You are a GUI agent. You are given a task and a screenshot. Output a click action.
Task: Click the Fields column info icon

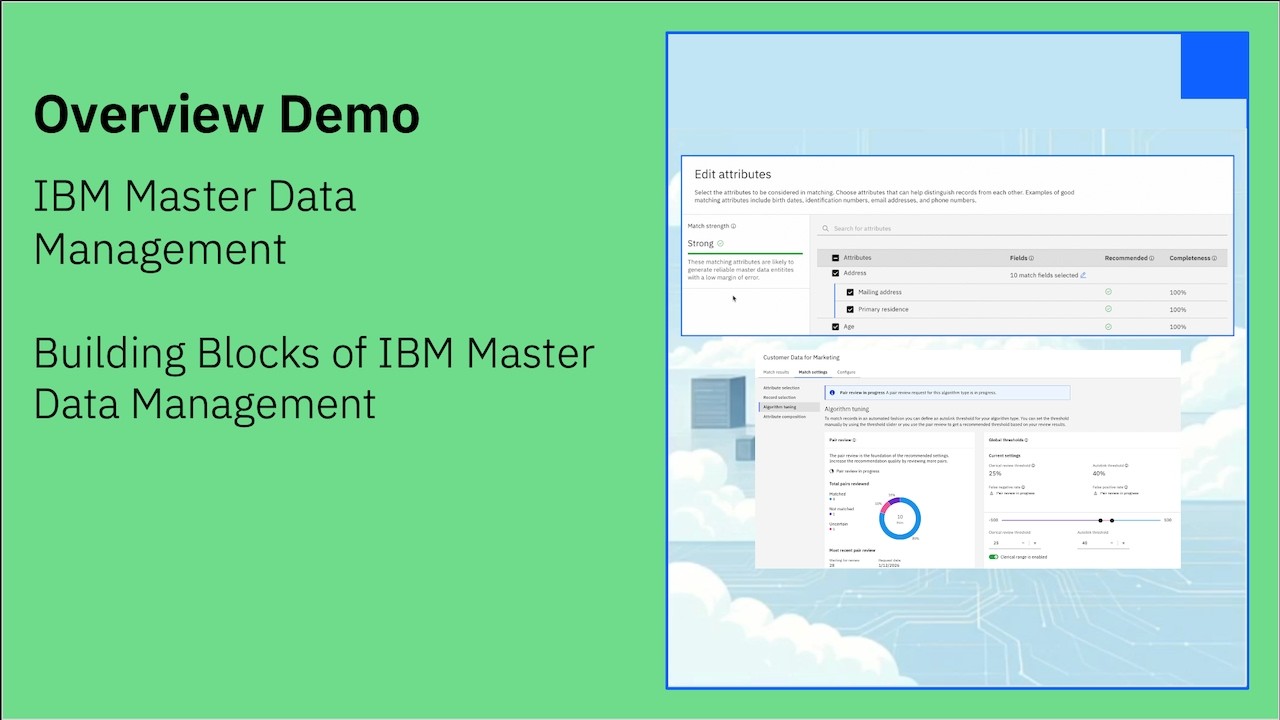(x=1031, y=258)
